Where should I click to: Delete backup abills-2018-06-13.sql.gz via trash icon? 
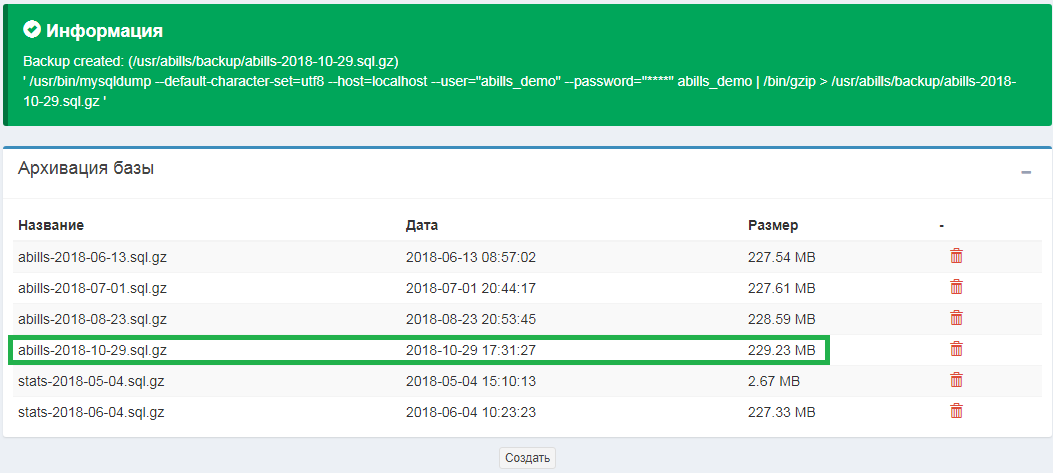pyautogui.click(x=956, y=256)
